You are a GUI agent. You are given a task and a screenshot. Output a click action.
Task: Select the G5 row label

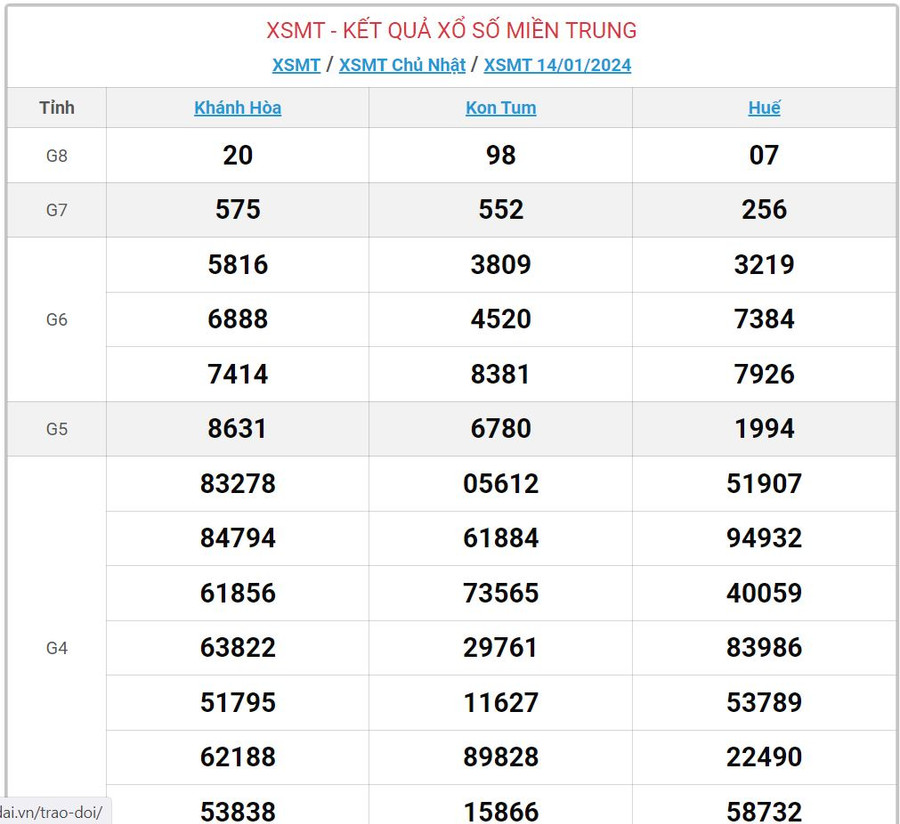click(57, 429)
